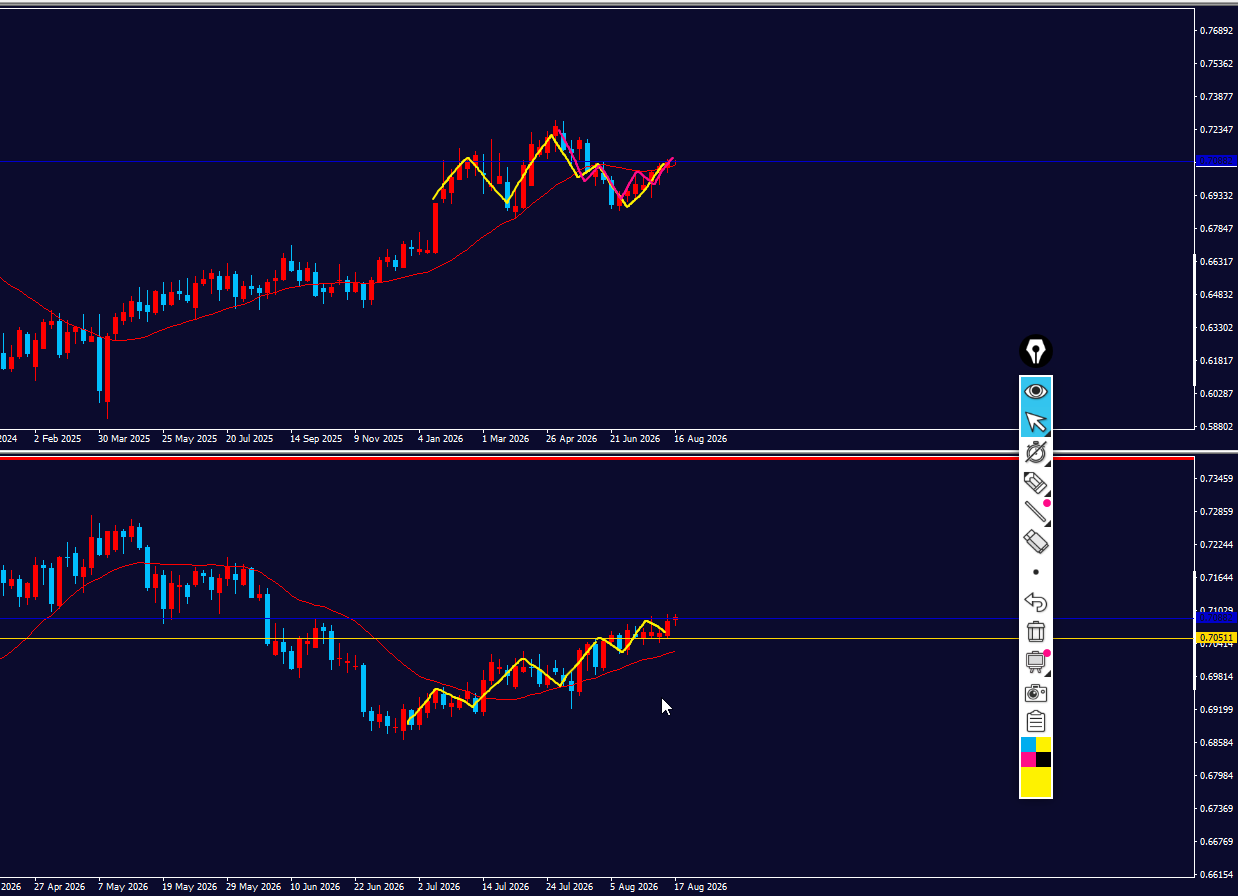Screen dimensions: 1238x896
Task: Click the 5 Aug 2026 date label
Action: point(634,887)
